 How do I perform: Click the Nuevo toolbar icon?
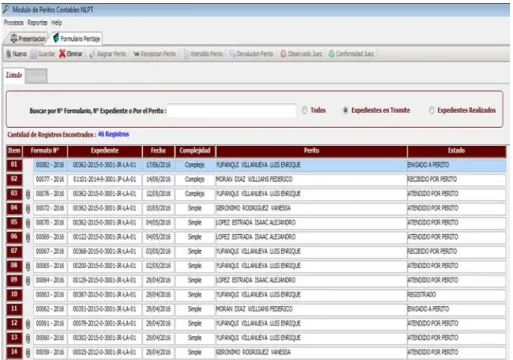pyautogui.click(x=9, y=54)
